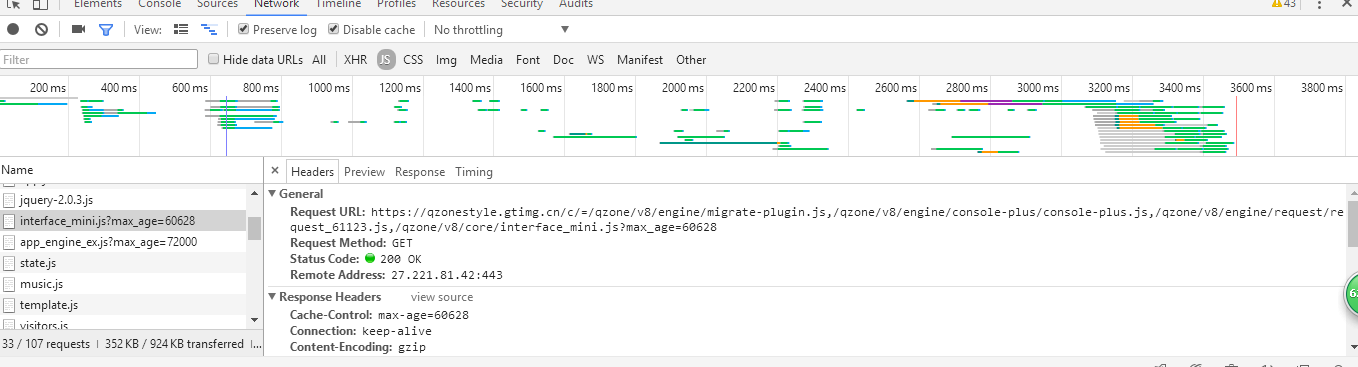Click the record network log button
Screen dimensions: 1358x367
pos(13,30)
